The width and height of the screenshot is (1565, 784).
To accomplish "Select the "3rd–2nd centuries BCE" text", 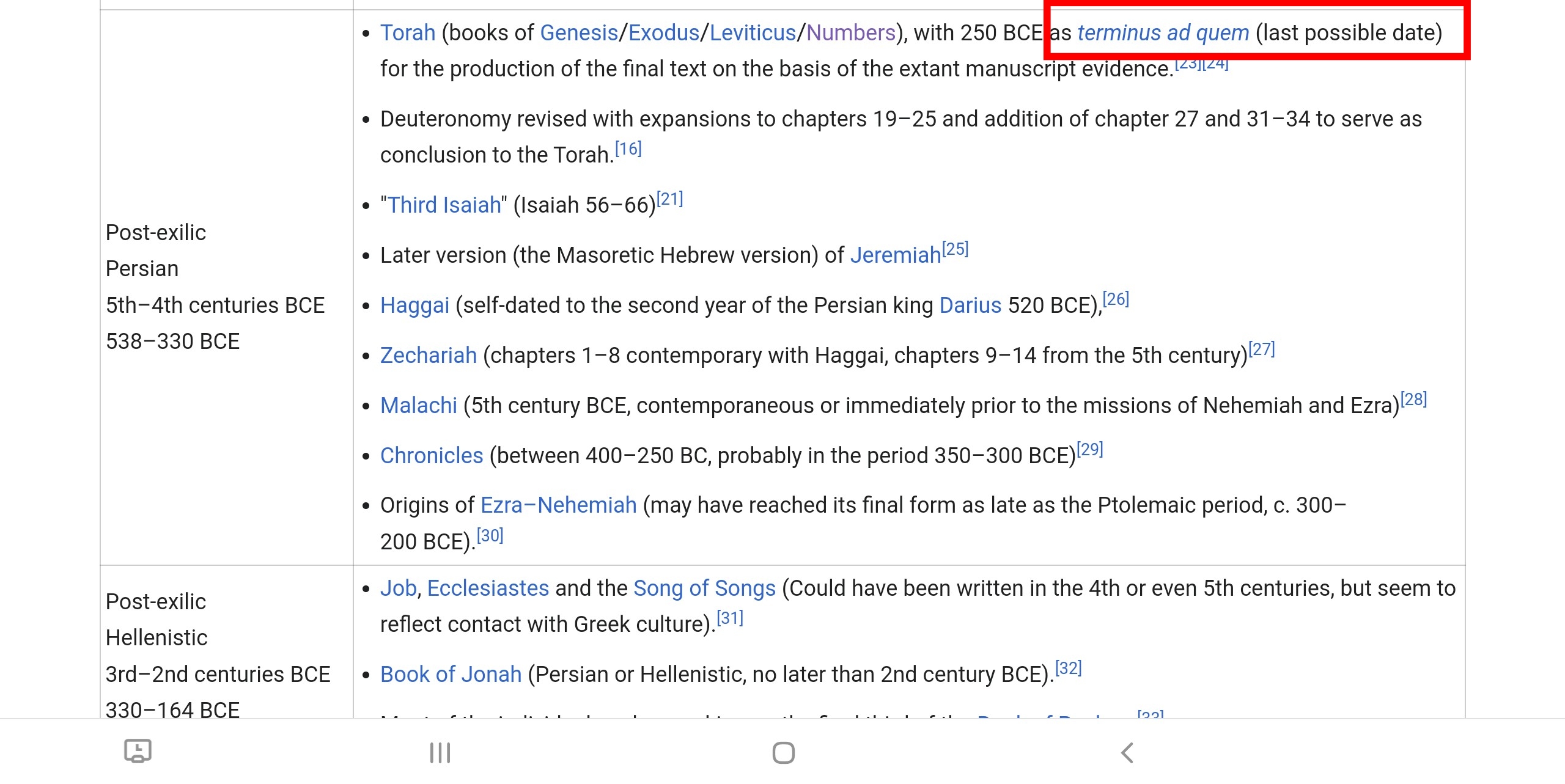I will click(218, 674).
